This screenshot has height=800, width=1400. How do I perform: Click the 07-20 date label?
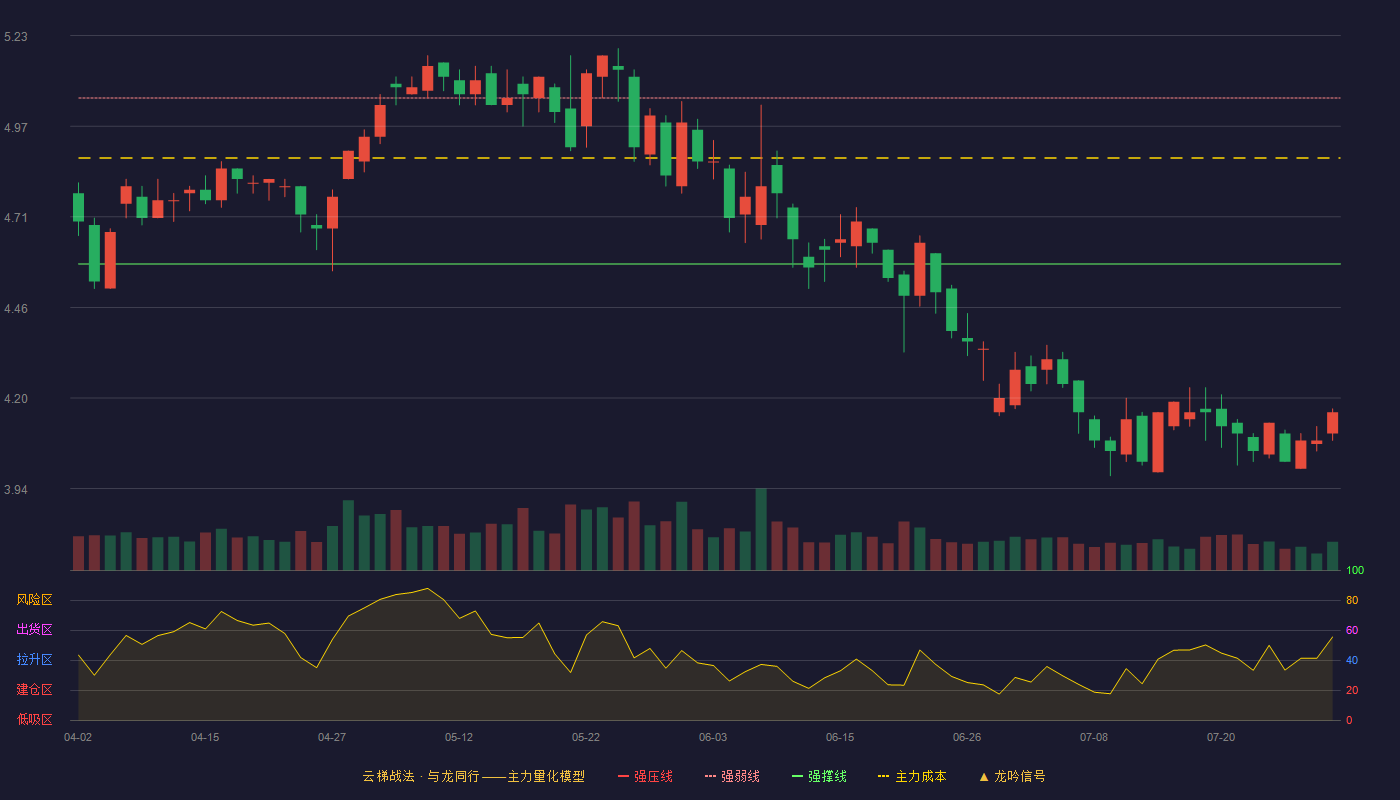tap(1221, 737)
